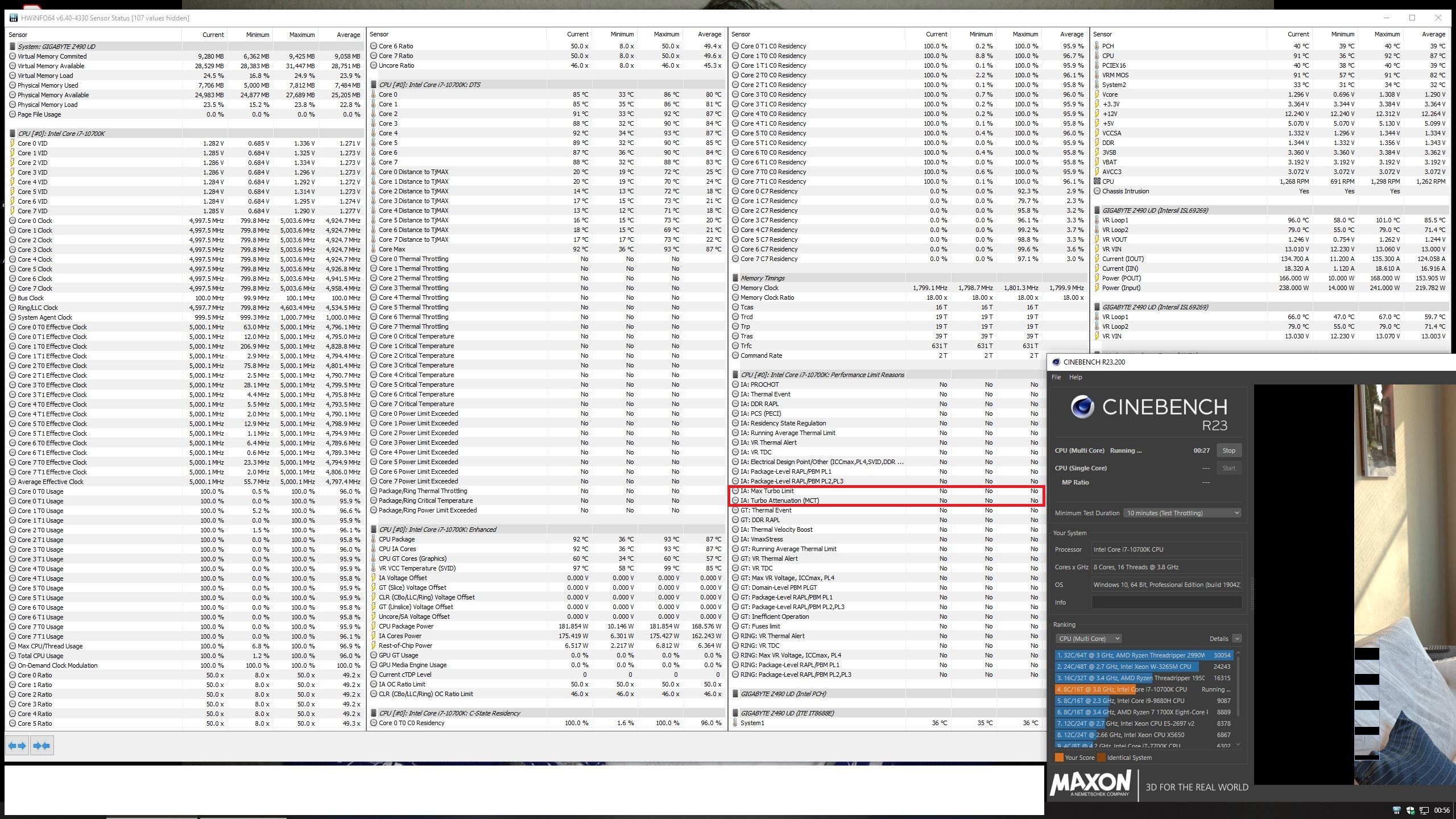Click the HWiNFO64 title bar app icon
Viewport: 1456px width, 819px height.
click(x=13, y=18)
